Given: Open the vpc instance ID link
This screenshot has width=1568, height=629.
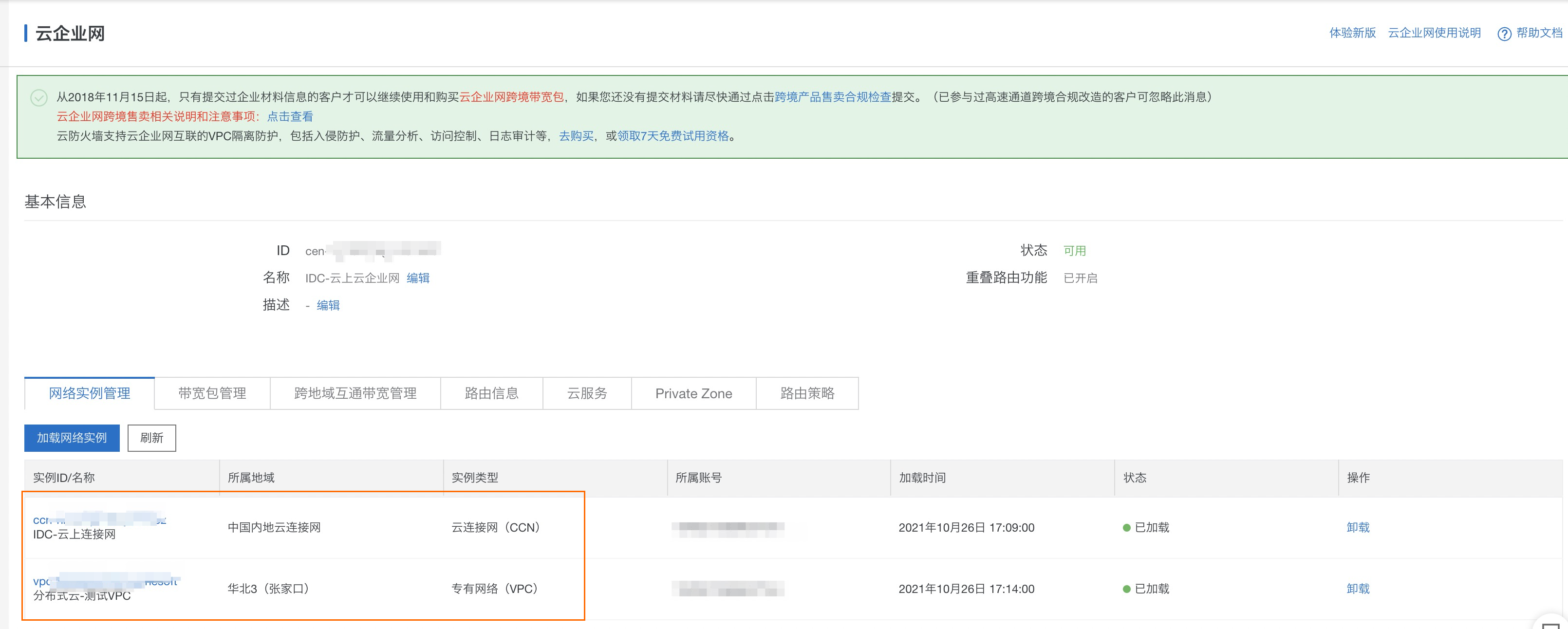Looking at the screenshot, I should (x=105, y=581).
